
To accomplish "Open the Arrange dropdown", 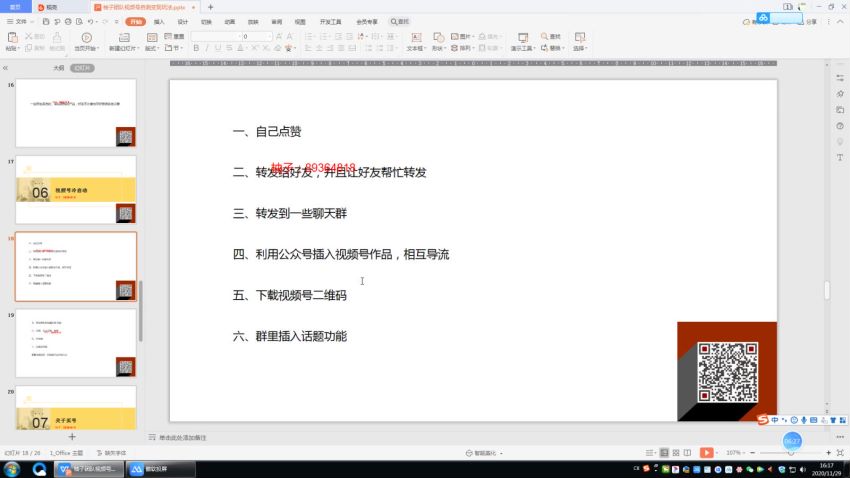I will [x=461, y=48].
